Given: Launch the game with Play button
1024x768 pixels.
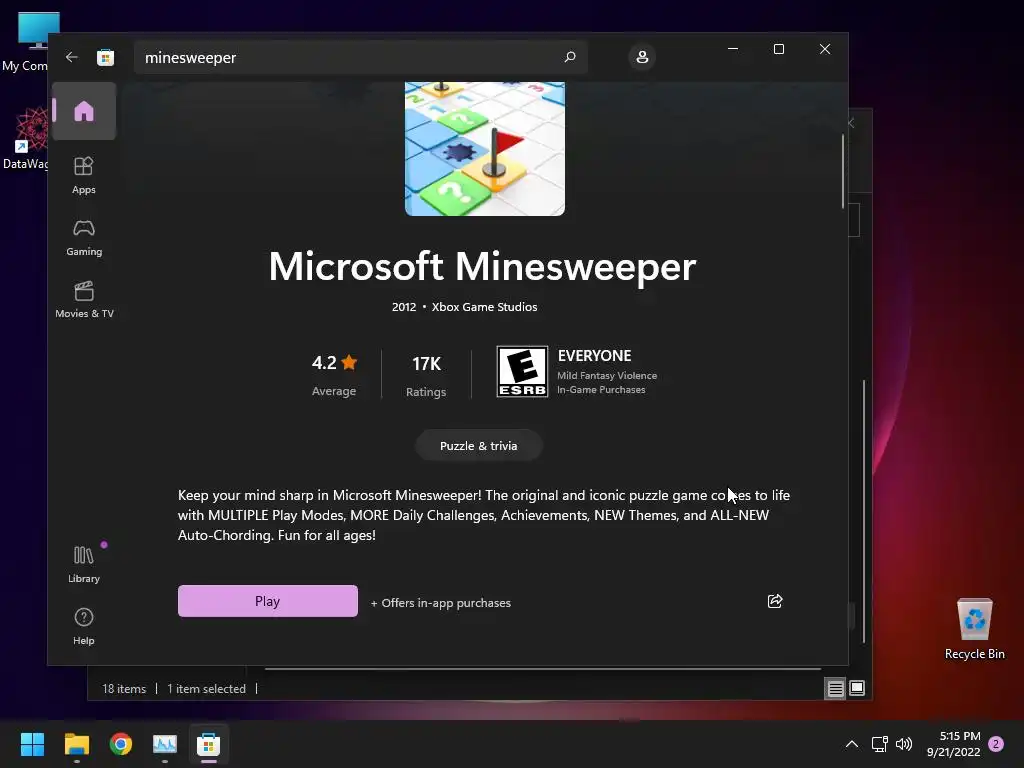Looking at the screenshot, I should (268, 601).
